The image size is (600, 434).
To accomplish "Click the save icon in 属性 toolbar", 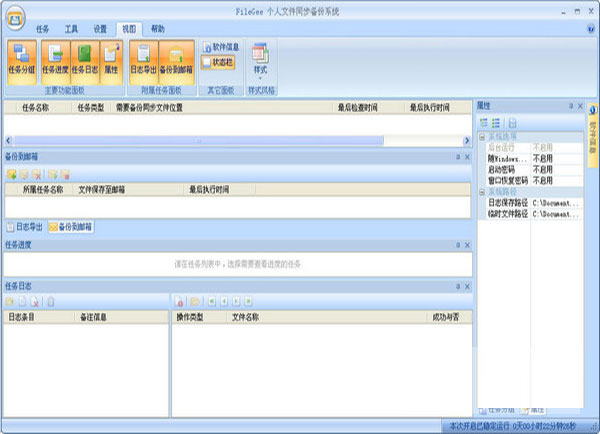I will [x=512, y=123].
